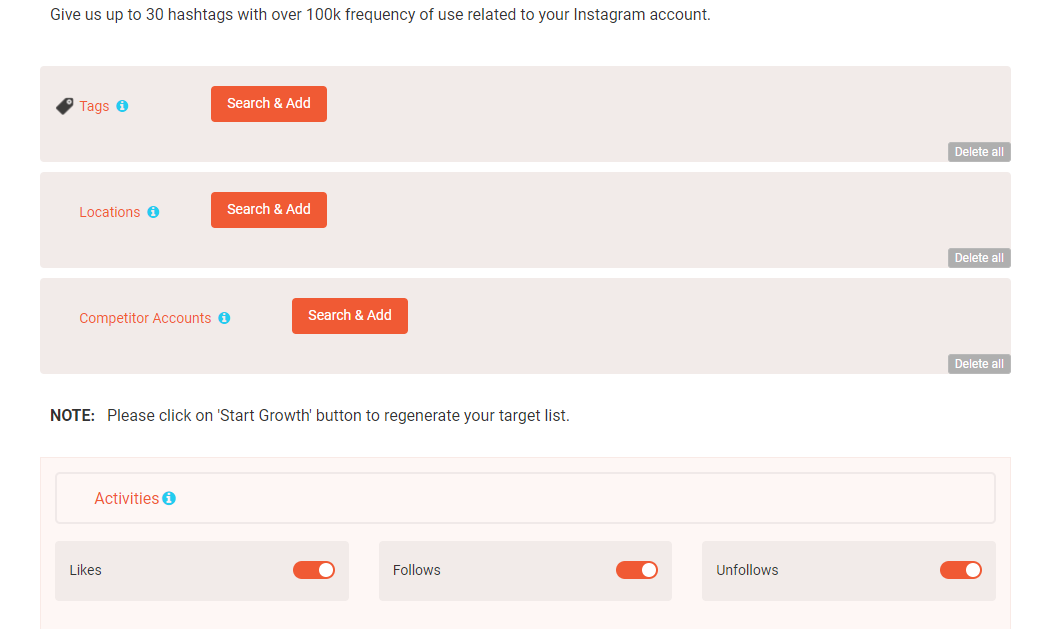Screen dimensions: 1049x629
Task: Turn off the Unfollows switch
Action: [x=961, y=570]
